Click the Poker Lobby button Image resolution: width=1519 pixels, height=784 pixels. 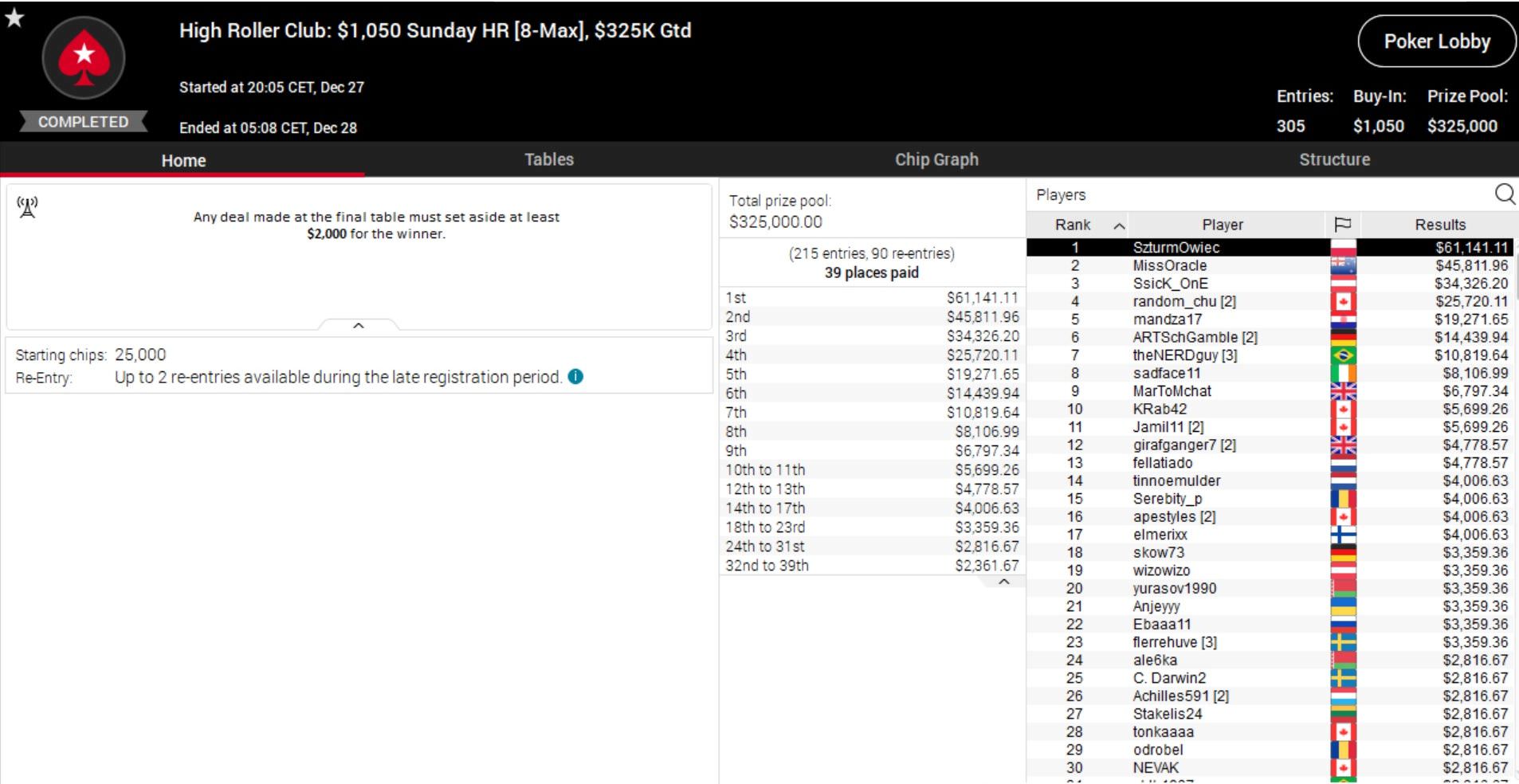(1436, 41)
